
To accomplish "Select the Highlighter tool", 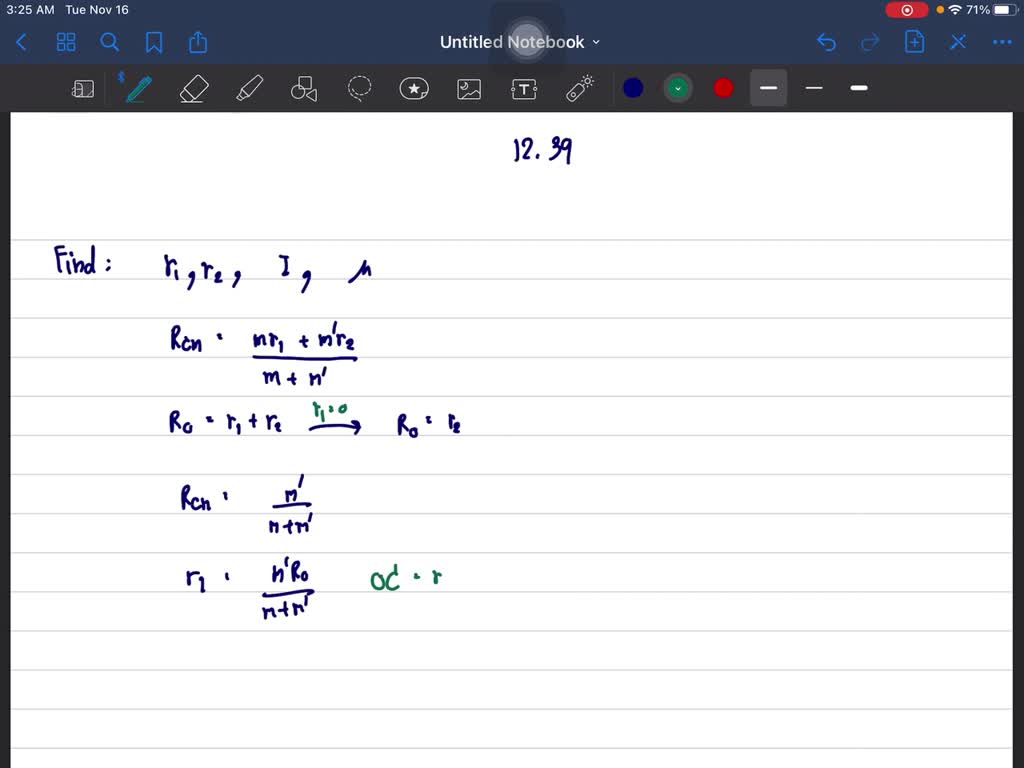I will click(248, 88).
